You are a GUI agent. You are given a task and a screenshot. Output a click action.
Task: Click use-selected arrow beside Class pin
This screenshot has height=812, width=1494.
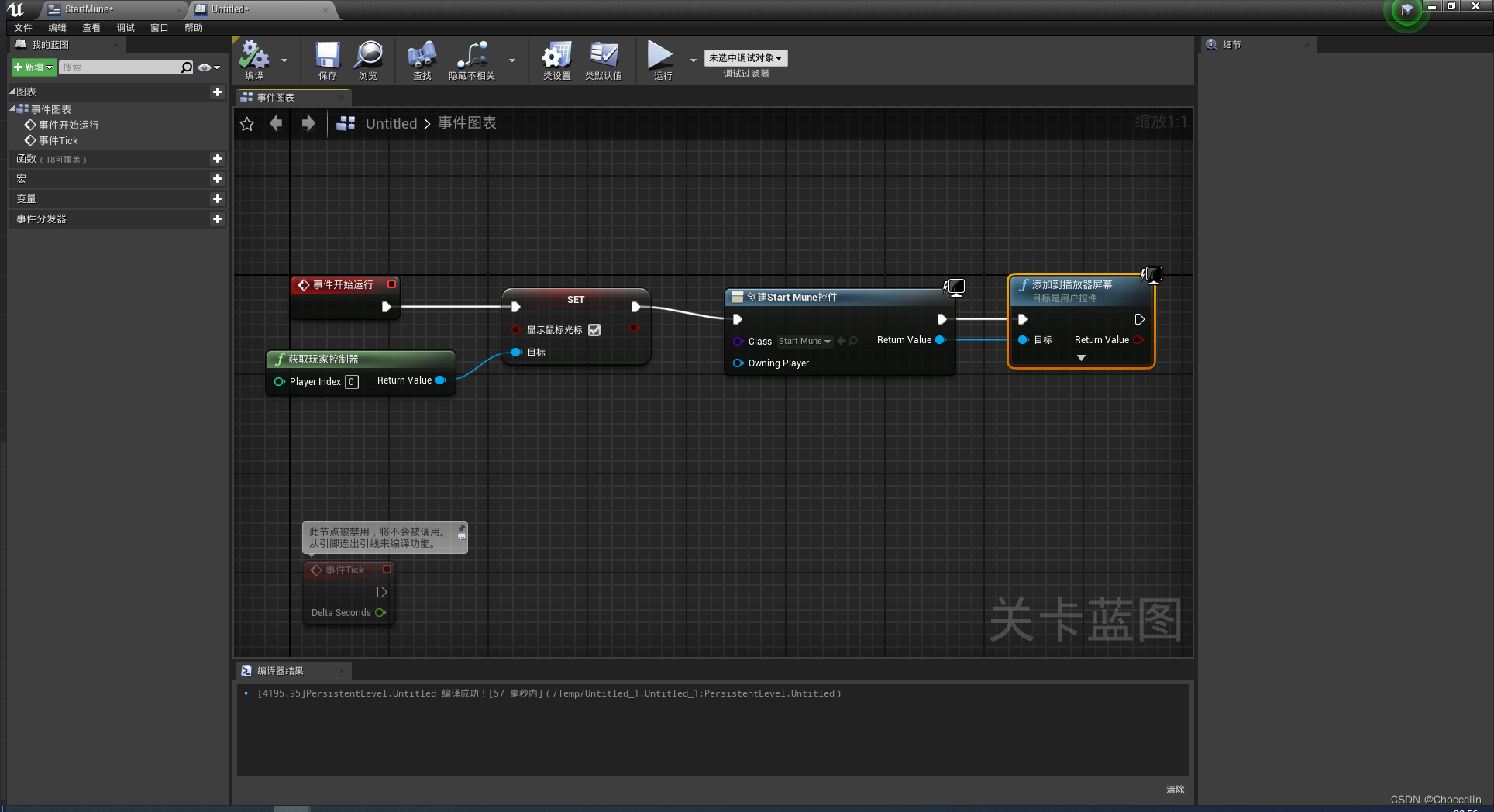(x=842, y=341)
